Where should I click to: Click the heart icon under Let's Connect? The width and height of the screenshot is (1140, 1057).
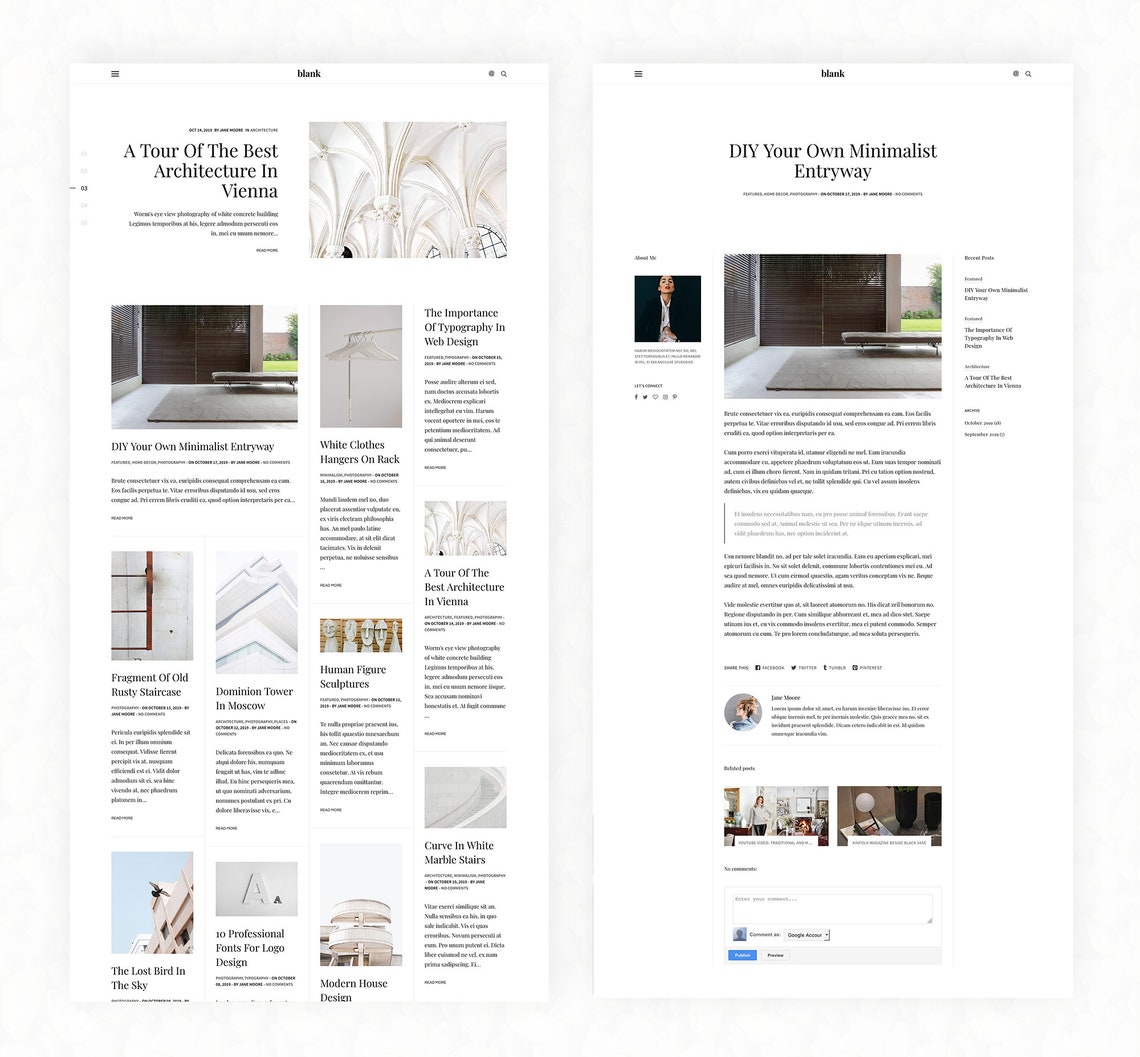[x=656, y=397]
